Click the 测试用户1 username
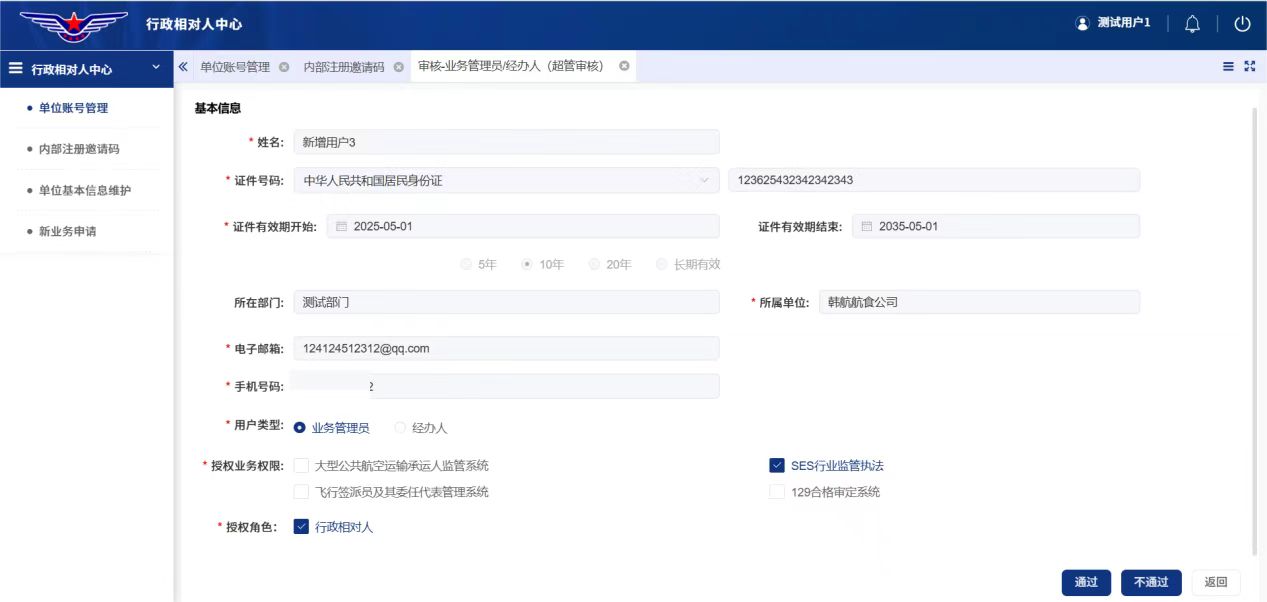Image resolution: width=1267 pixels, height=602 pixels. click(1124, 23)
